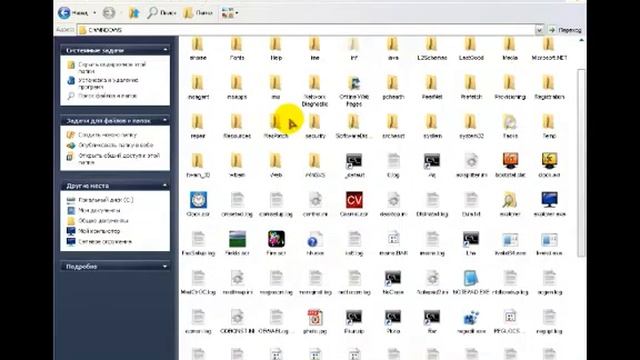This screenshot has width=640, height=360.
Task: Open the Views mode dropdown
Action: pos(230,13)
